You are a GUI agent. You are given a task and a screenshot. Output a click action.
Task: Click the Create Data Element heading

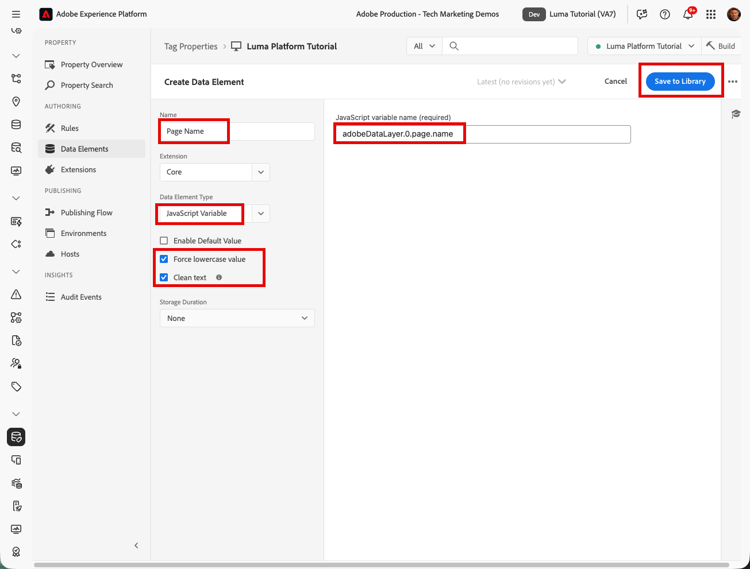[x=204, y=82]
